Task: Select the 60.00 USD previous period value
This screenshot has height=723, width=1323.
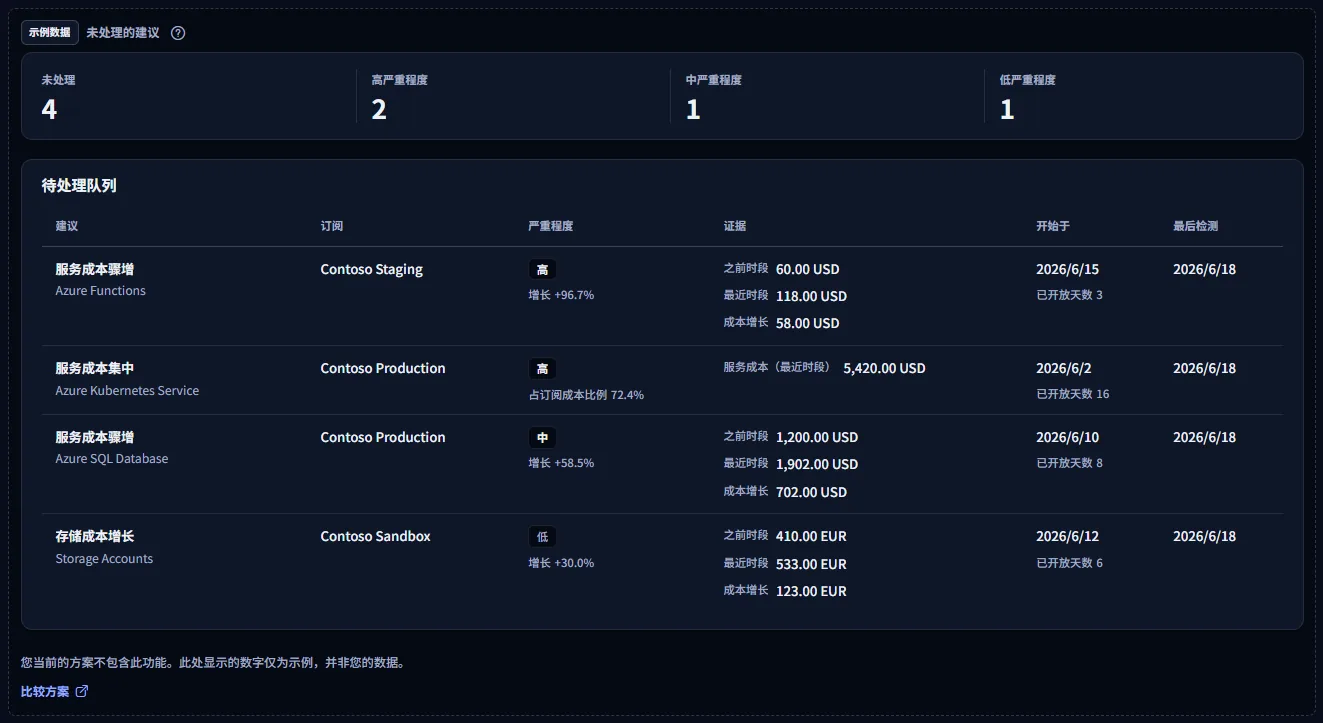Action: click(808, 269)
